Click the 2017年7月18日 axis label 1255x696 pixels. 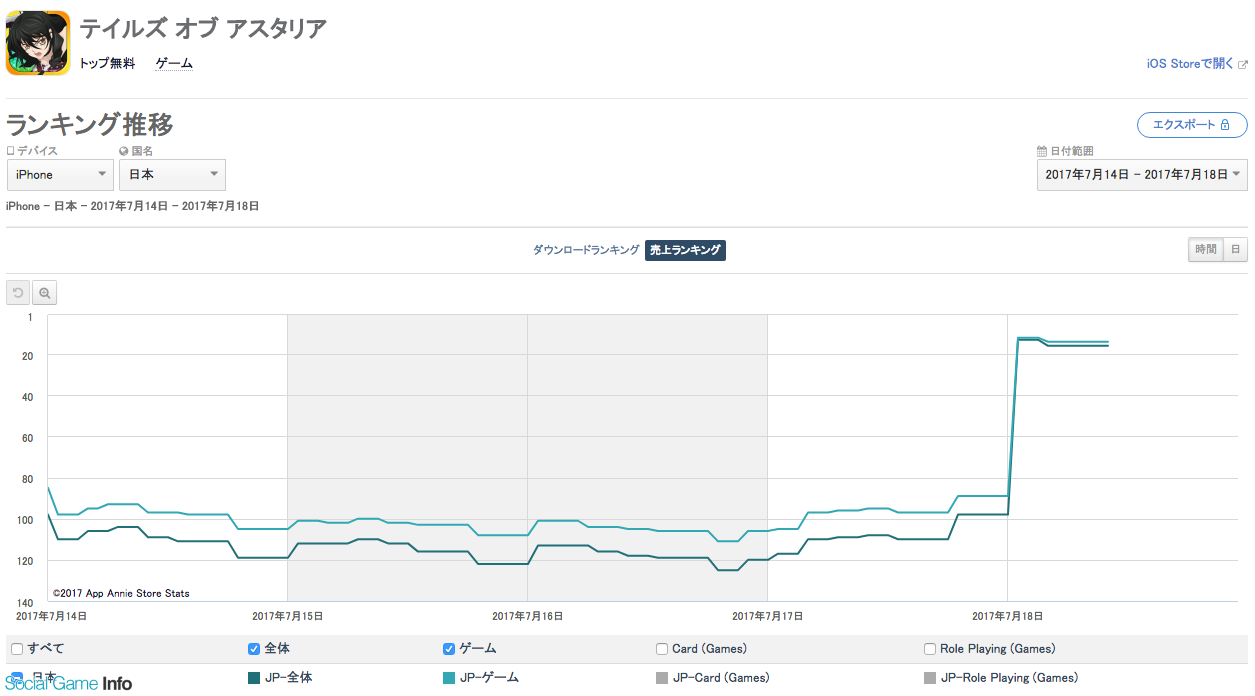[x=1007, y=616]
